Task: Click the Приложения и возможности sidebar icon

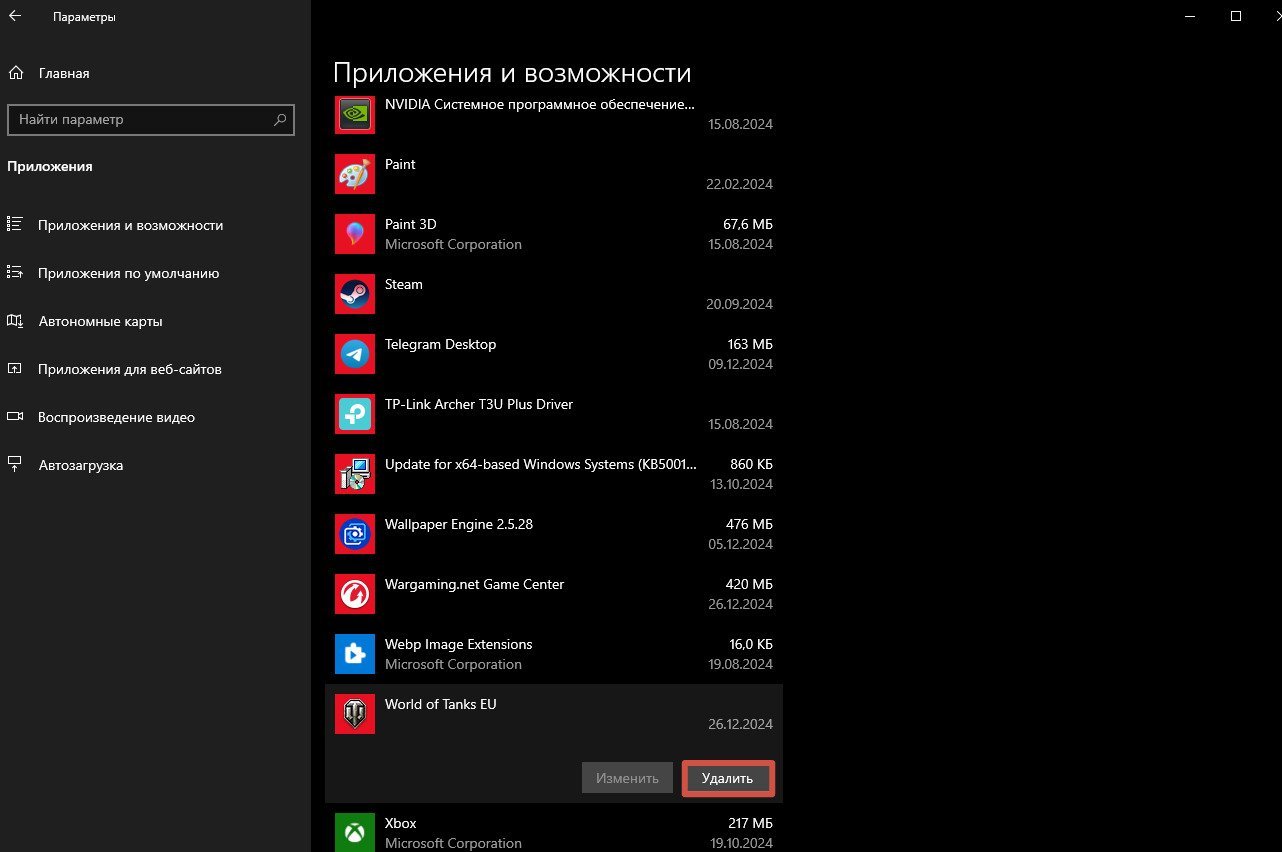Action: (15, 225)
